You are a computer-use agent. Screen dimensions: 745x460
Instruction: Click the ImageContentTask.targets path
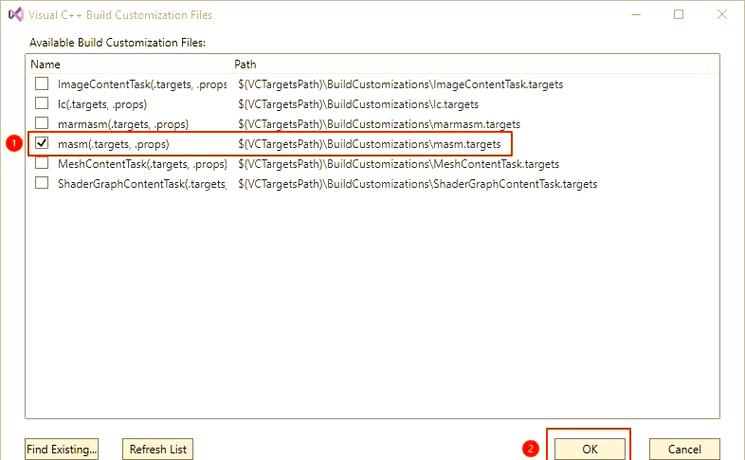tap(401, 85)
